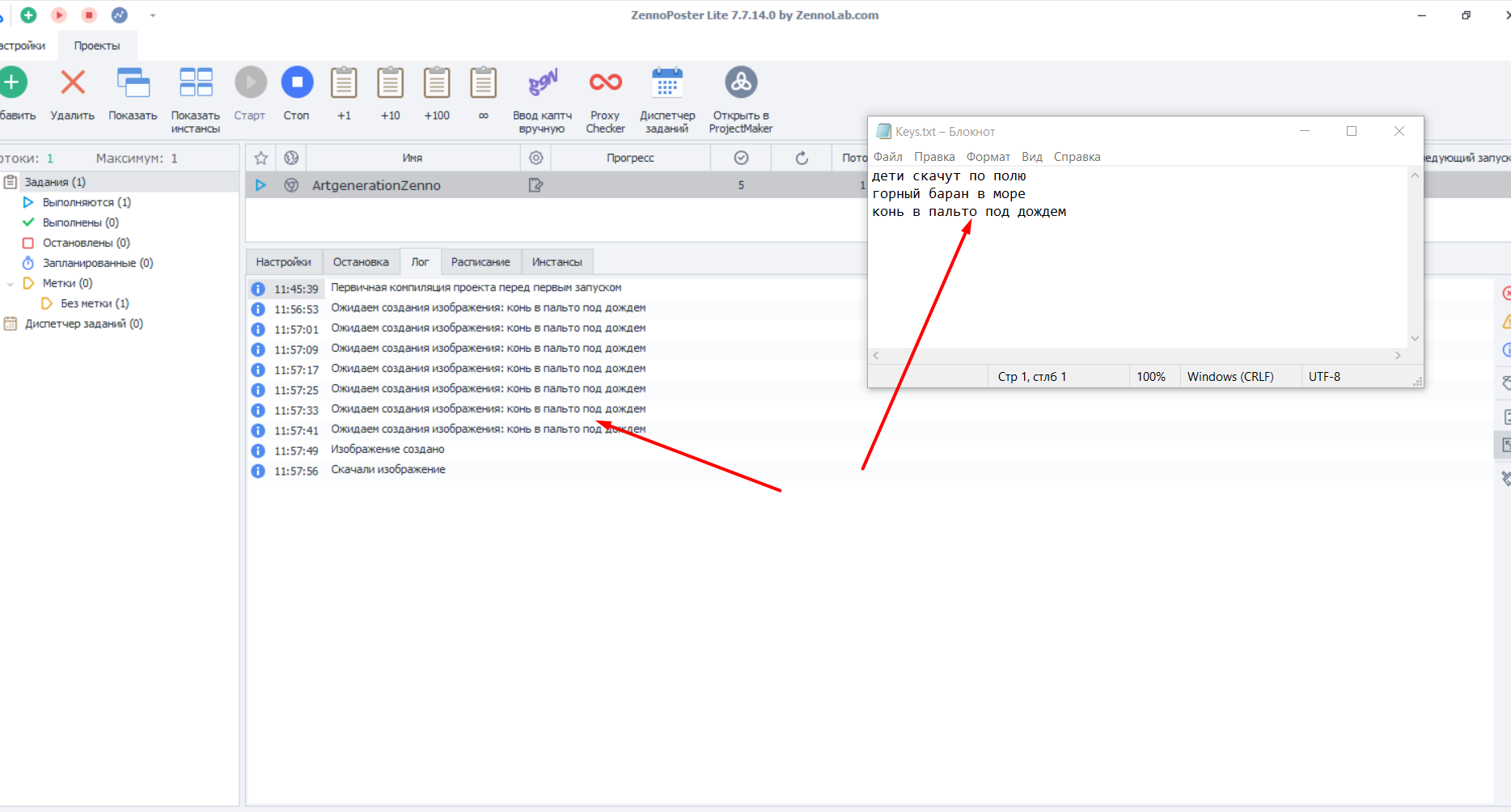Open the Остановка tab
Screen dimensions: 1511x812
click(x=361, y=262)
